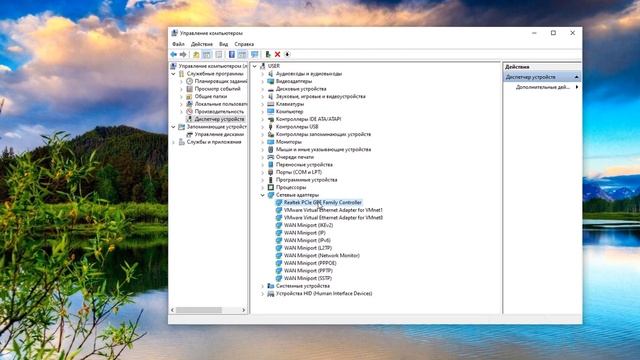640x360 pixels.
Task: Click left arrow of the tree horizontal scrollbar
Action: click(172, 310)
